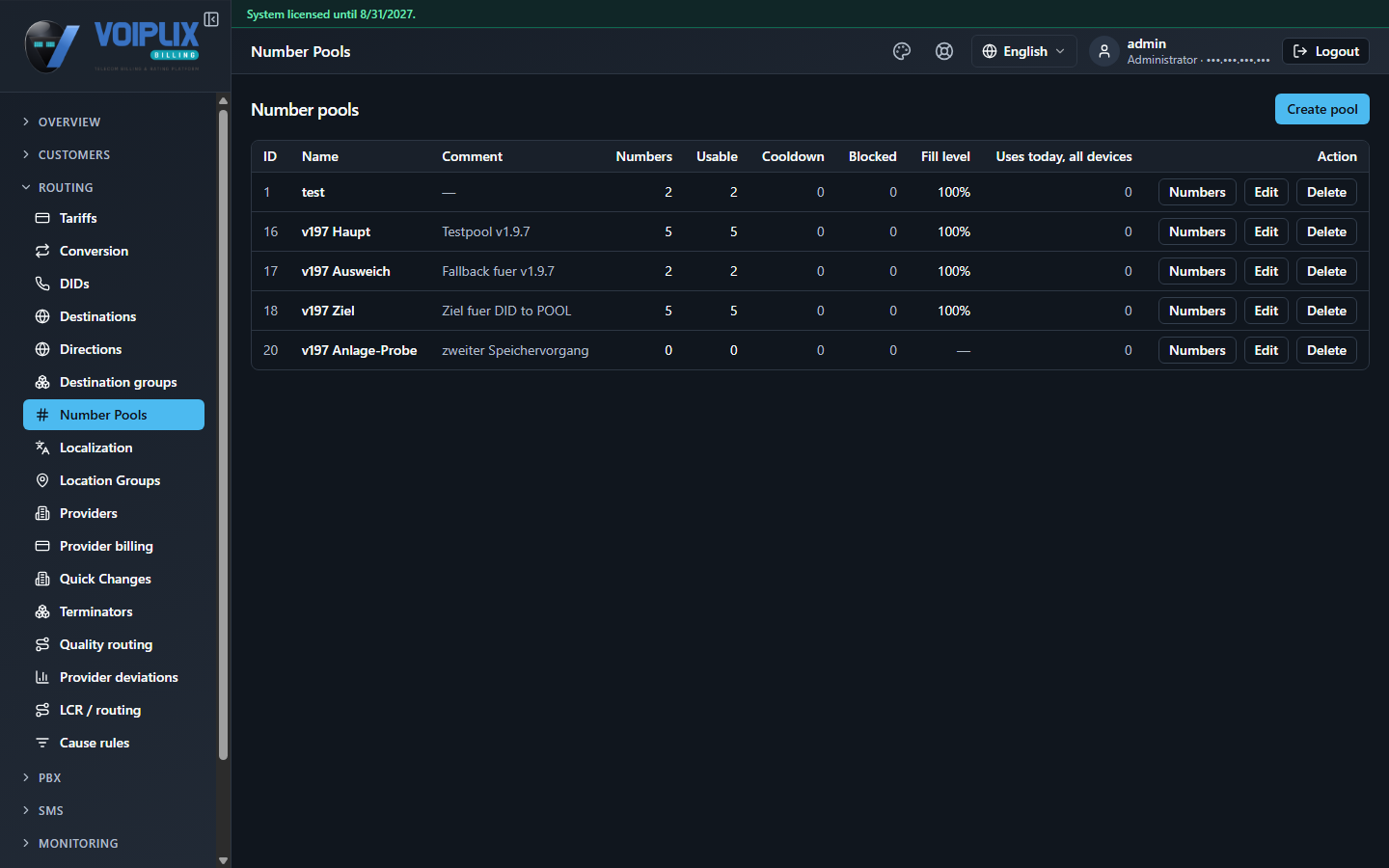Screen dimensions: 1389x868
Task: Open LCR / routing in the sidebar
Action: pyautogui.click(x=114, y=710)
